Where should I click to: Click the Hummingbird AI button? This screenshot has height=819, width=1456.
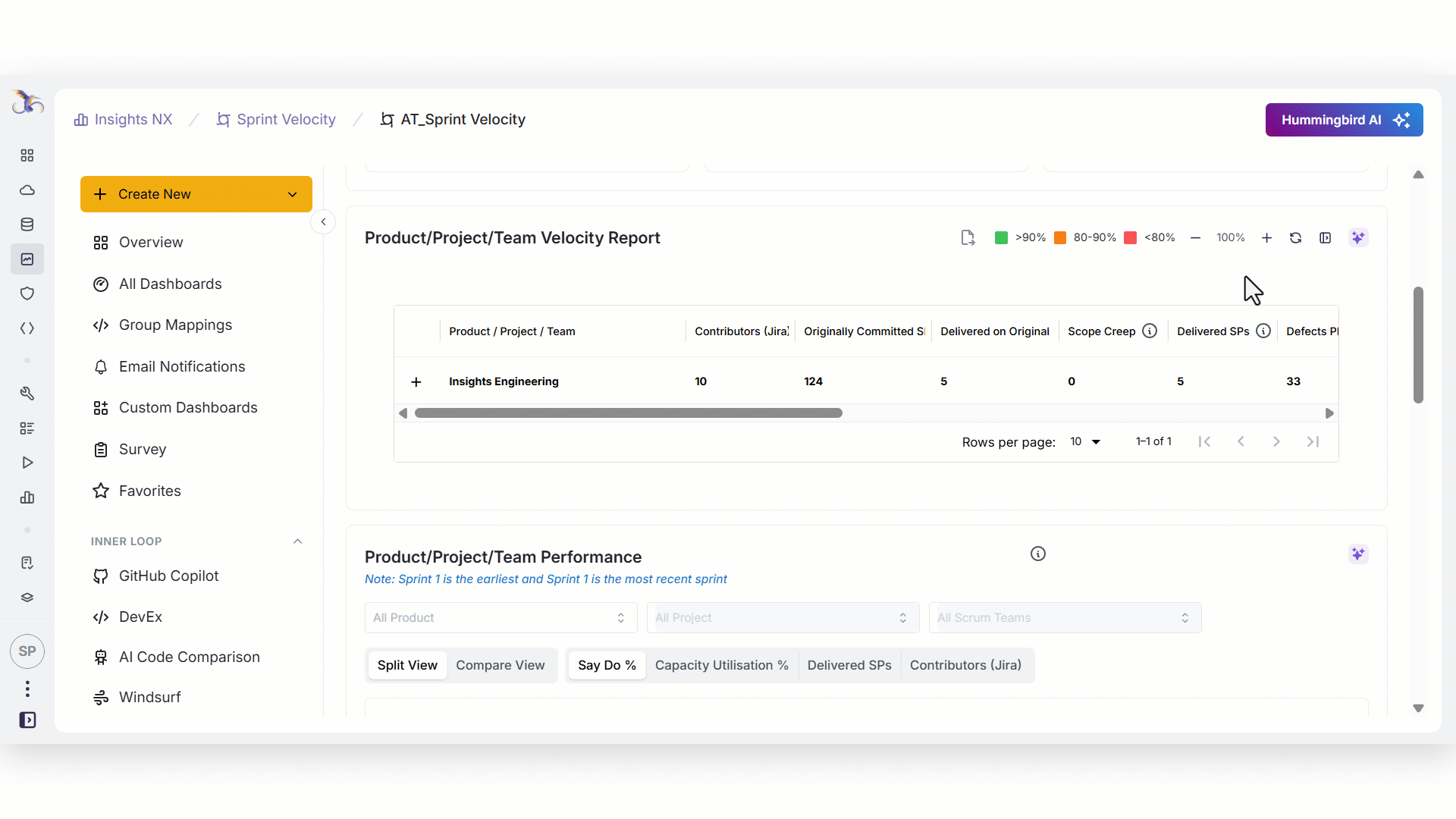[1344, 120]
